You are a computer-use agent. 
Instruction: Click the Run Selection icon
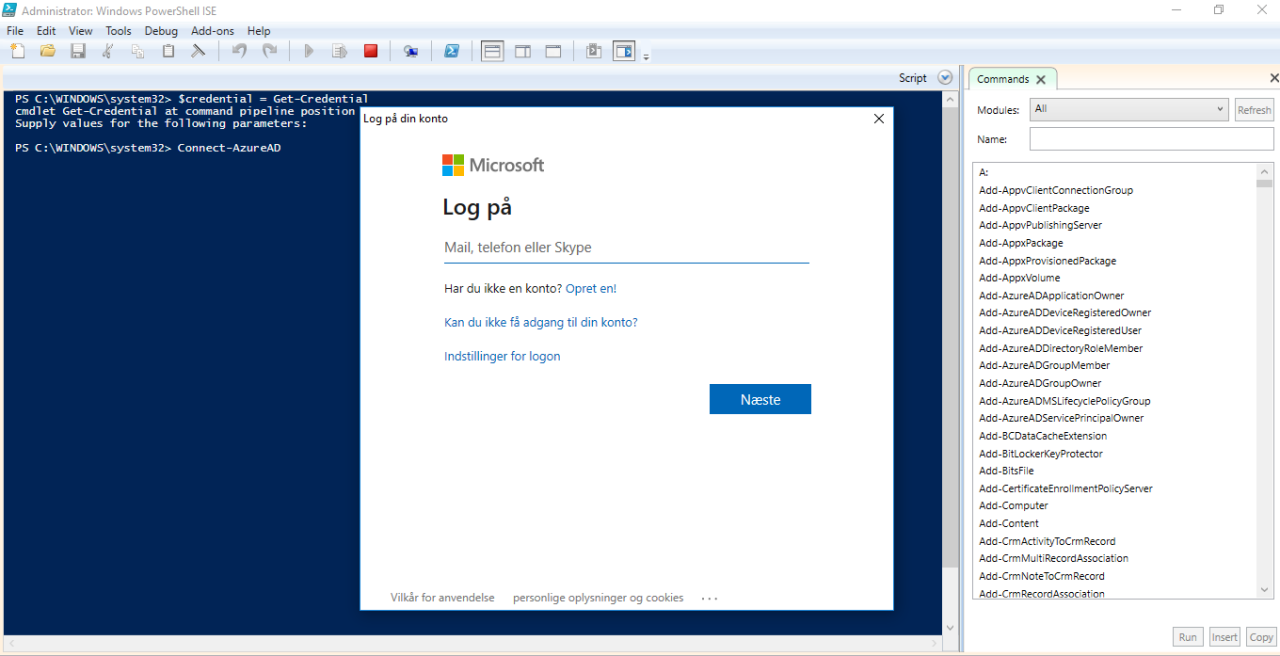pyautogui.click(x=340, y=51)
